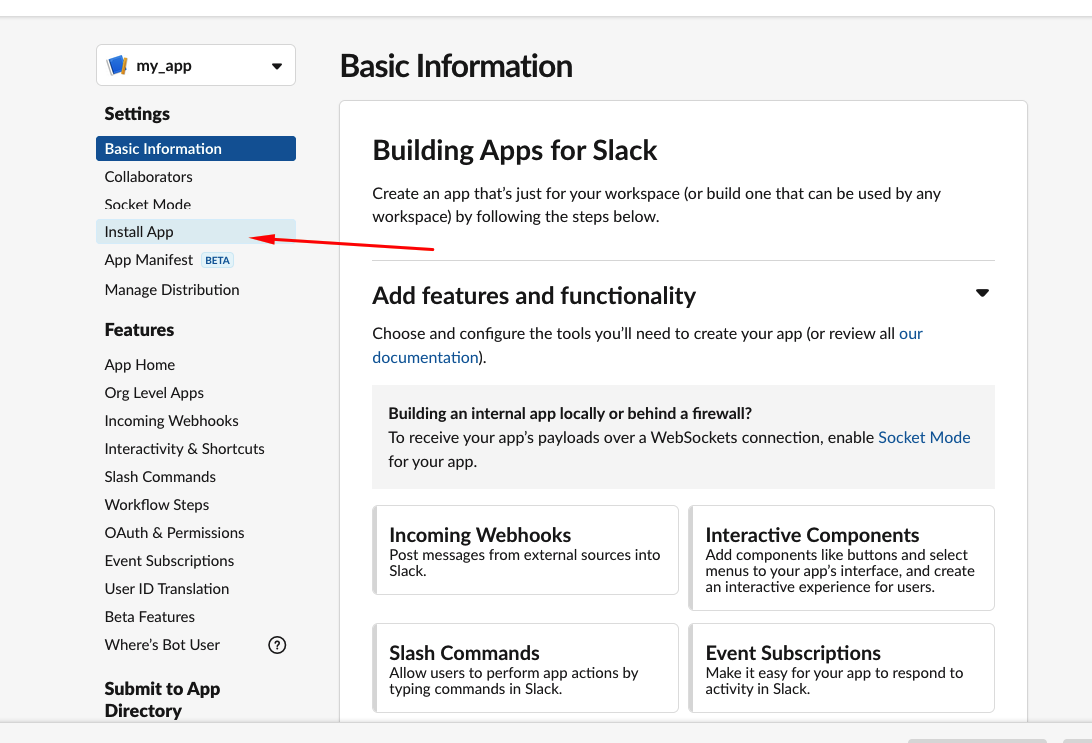The height and width of the screenshot is (743, 1092).
Task: Click the Submit to App Directory heading
Action: [162, 699]
